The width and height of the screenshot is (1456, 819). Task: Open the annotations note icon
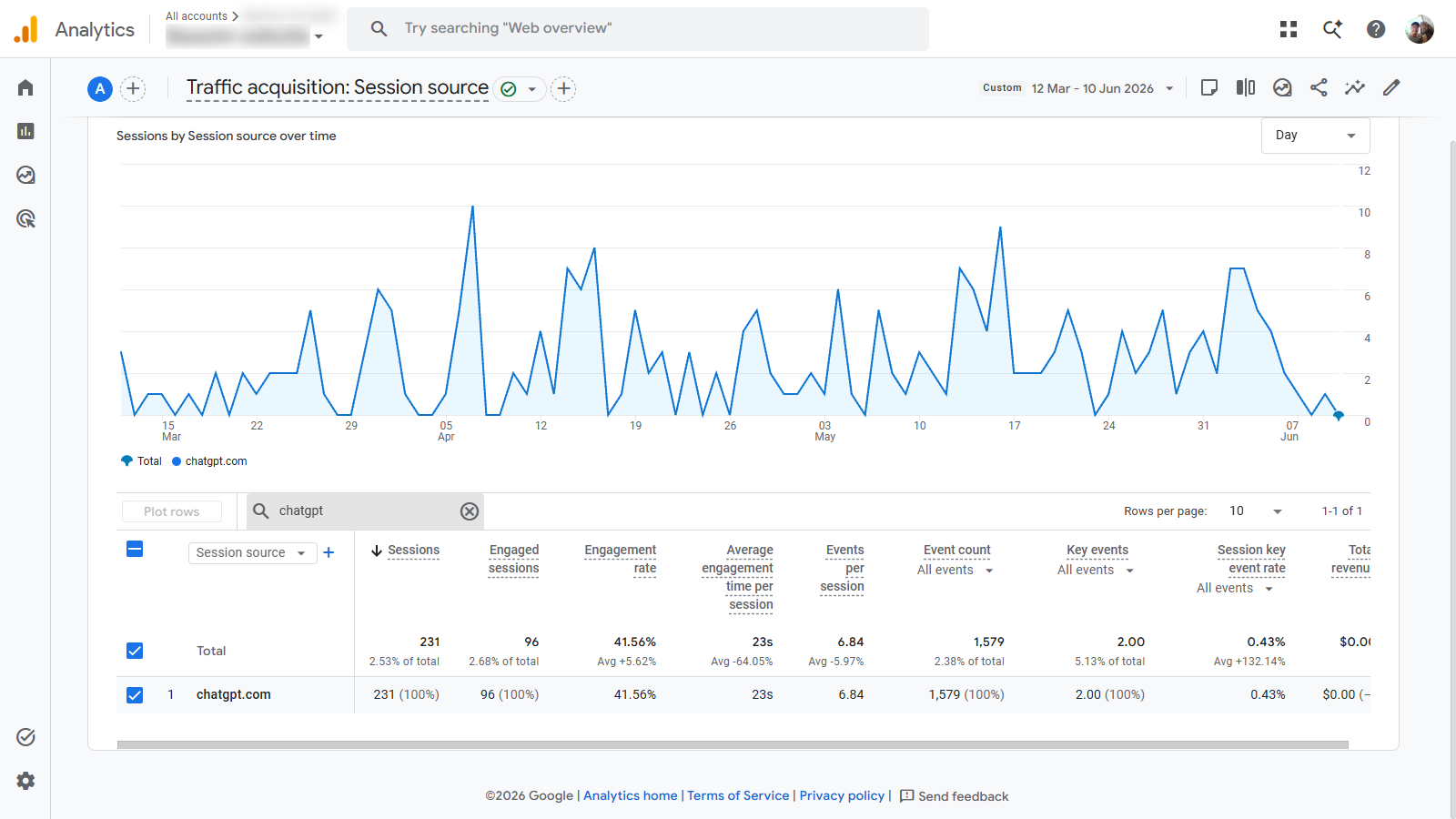click(1209, 87)
